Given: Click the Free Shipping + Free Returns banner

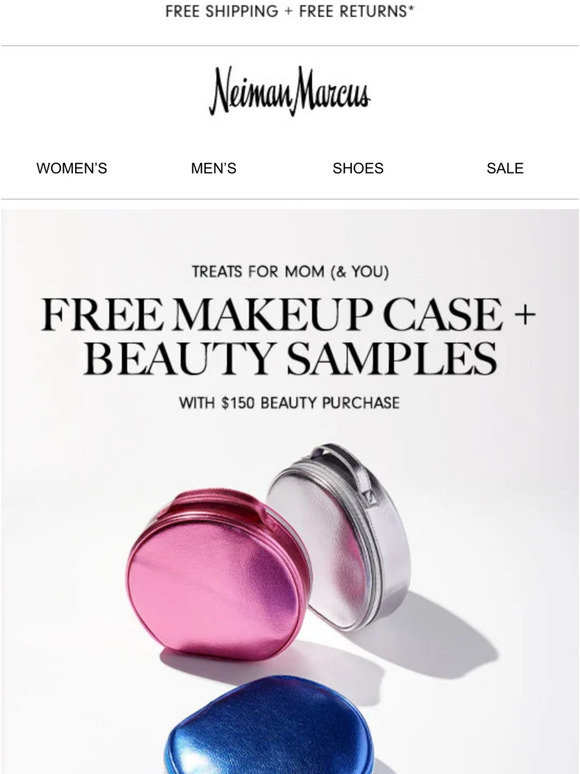Looking at the screenshot, I should 290,11.
